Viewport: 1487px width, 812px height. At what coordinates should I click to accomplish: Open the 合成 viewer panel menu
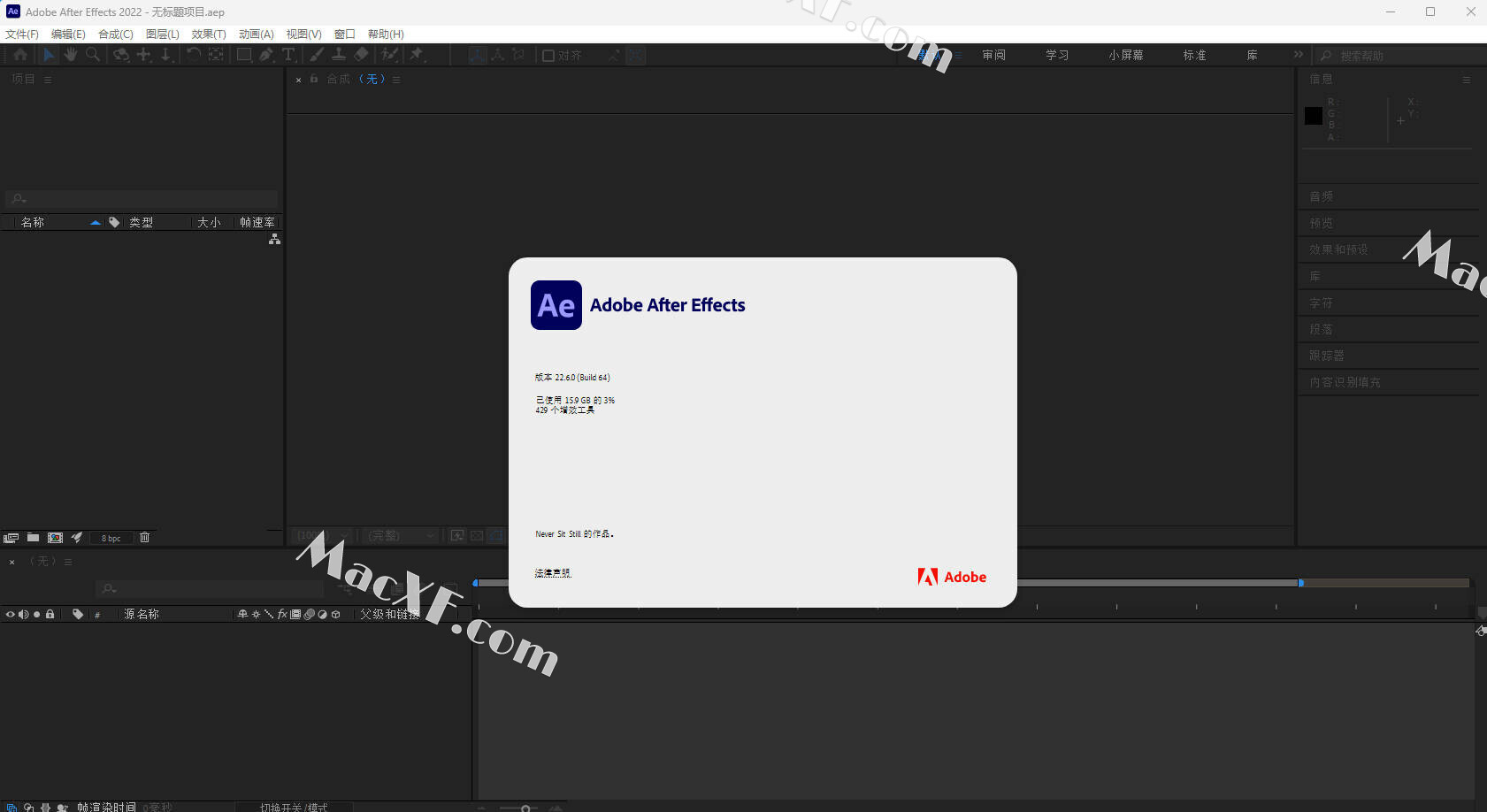(396, 80)
